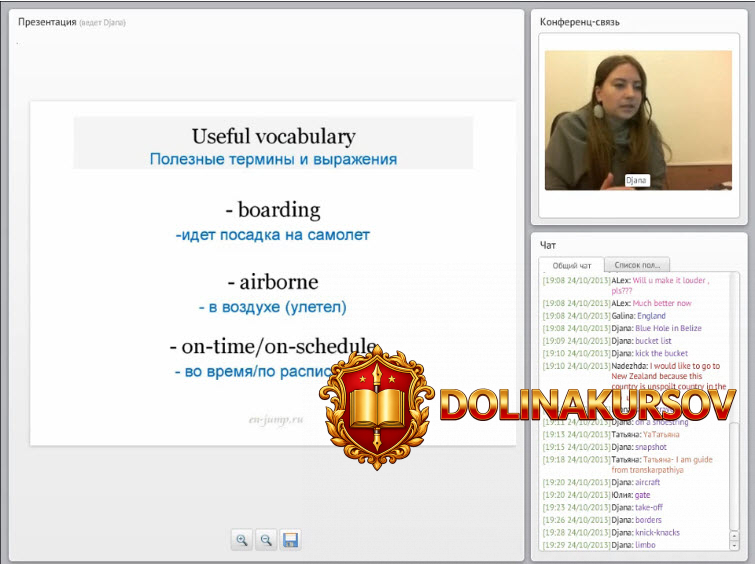Click the 'knick-knacks' chat message
This screenshot has width=755, height=564.
tap(657, 532)
